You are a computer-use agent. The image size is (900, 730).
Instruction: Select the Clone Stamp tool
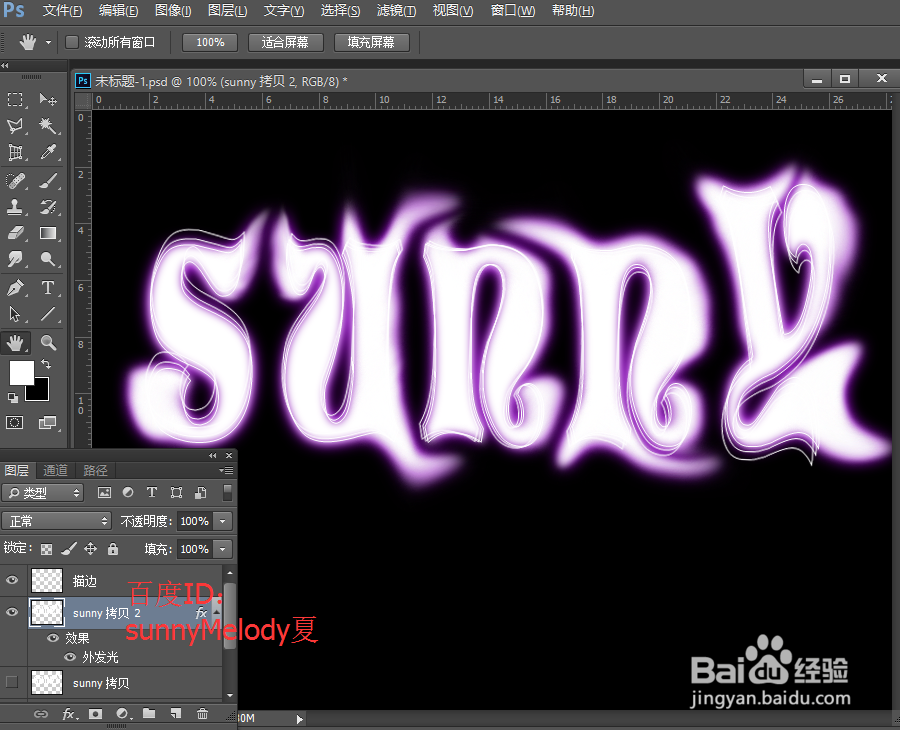point(15,207)
